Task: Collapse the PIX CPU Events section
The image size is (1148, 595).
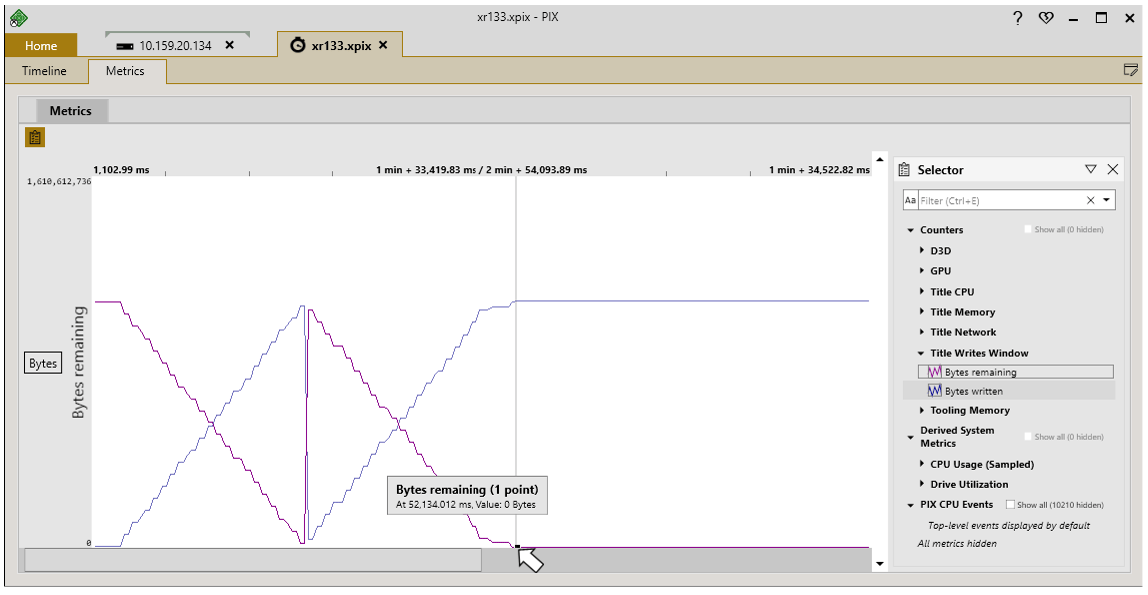Action: pyautogui.click(x=911, y=505)
